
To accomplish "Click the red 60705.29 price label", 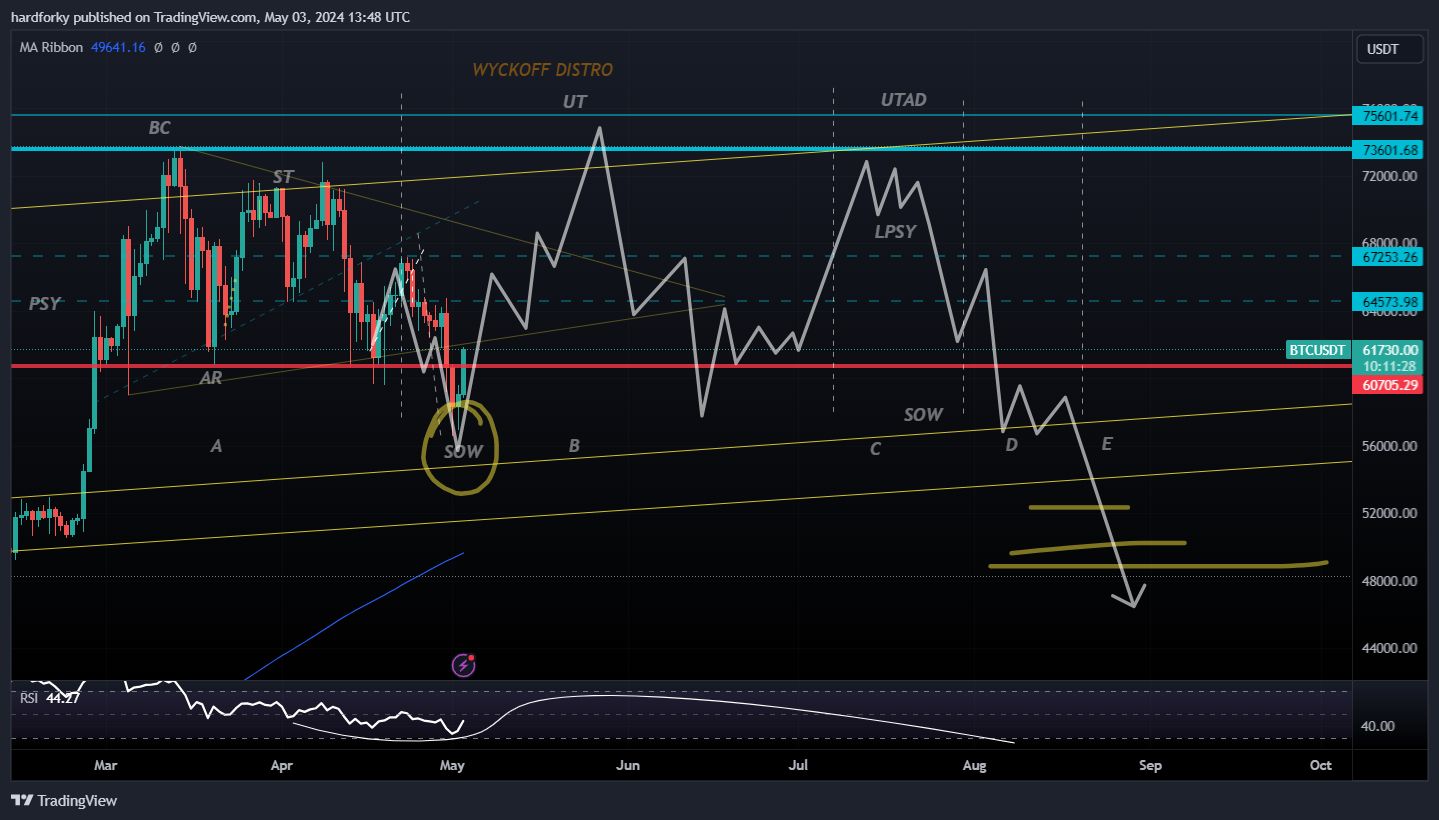I will 1388,385.
